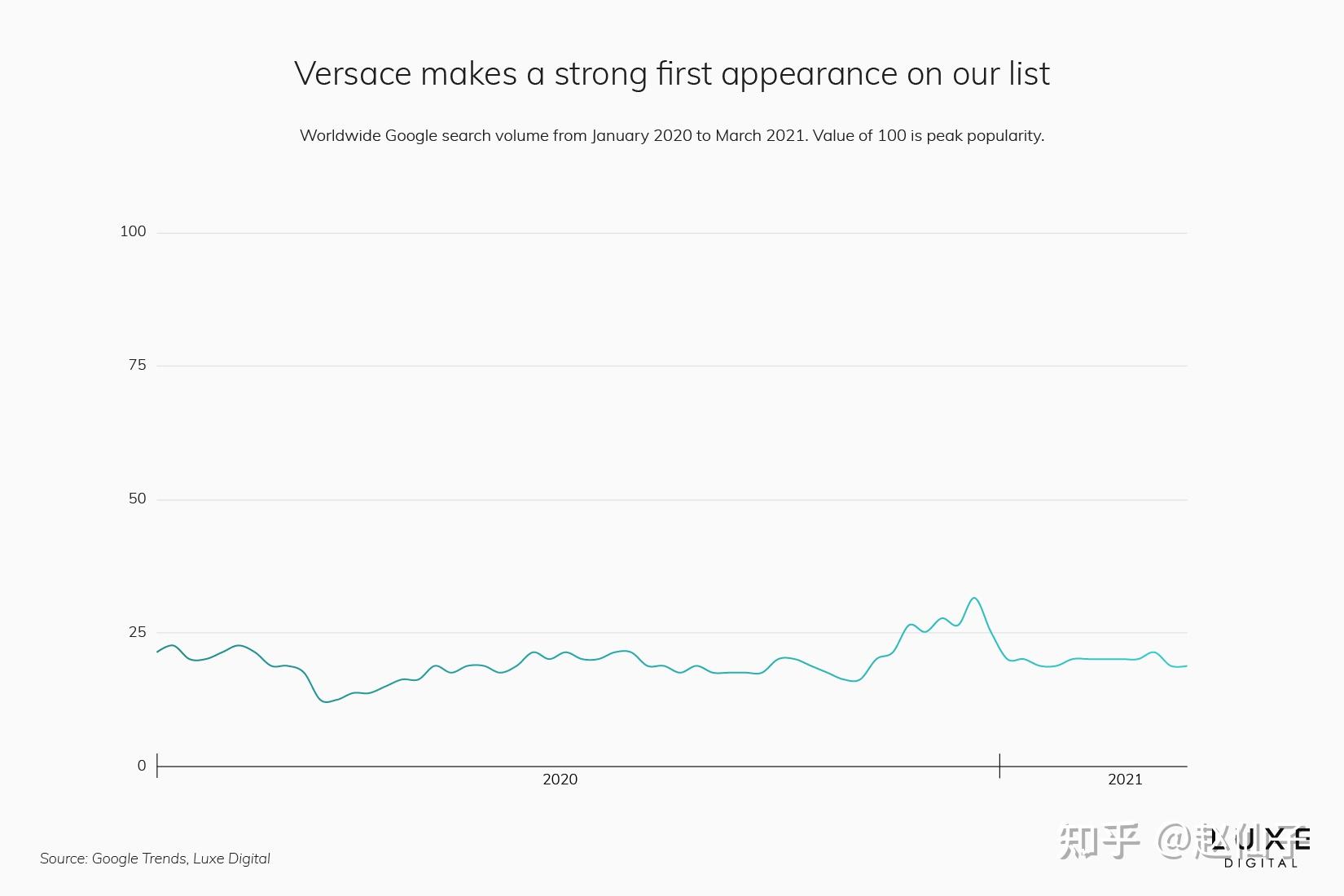Image resolution: width=1344 pixels, height=896 pixels.
Task: Click the chart title about Versace
Action: click(671, 73)
